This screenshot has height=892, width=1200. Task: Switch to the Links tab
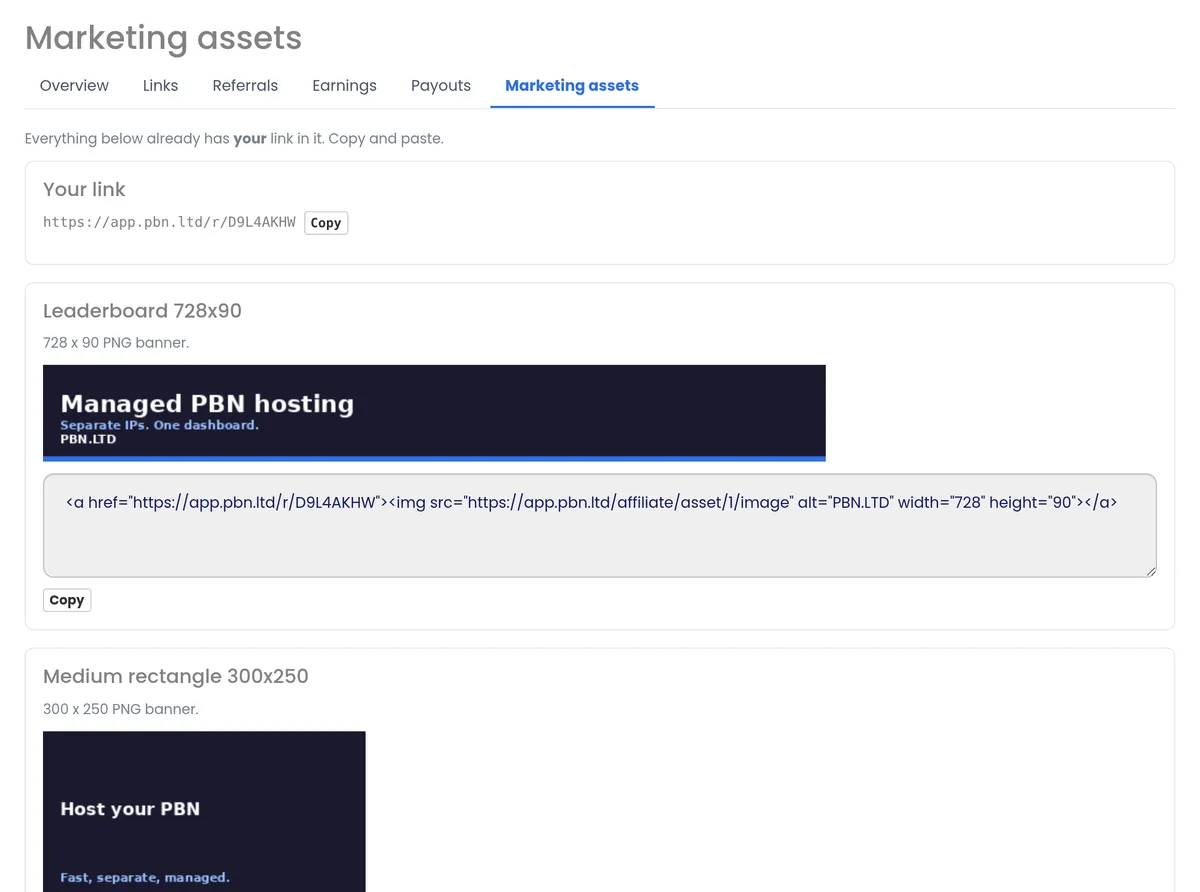click(x=160, y=86)
